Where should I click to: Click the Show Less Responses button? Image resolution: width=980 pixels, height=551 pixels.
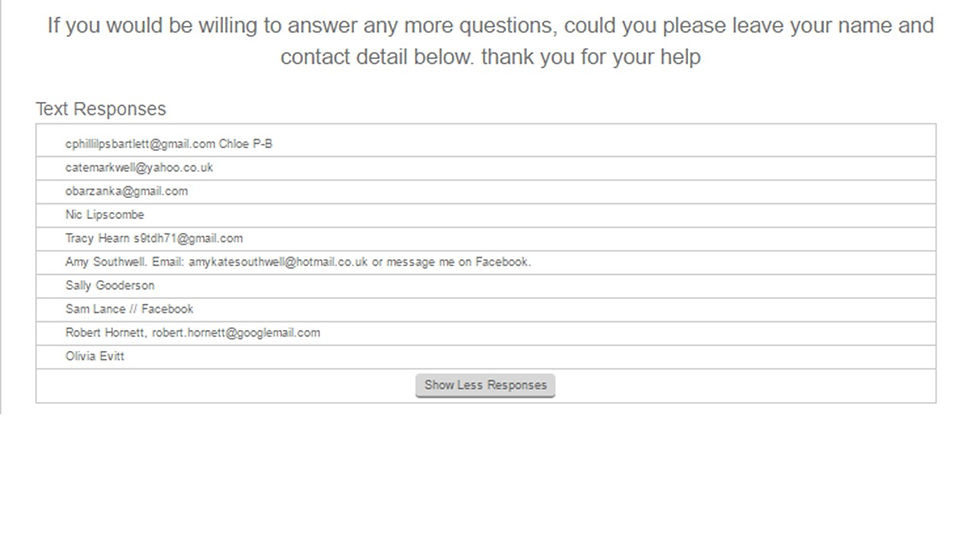pos(485,385)
